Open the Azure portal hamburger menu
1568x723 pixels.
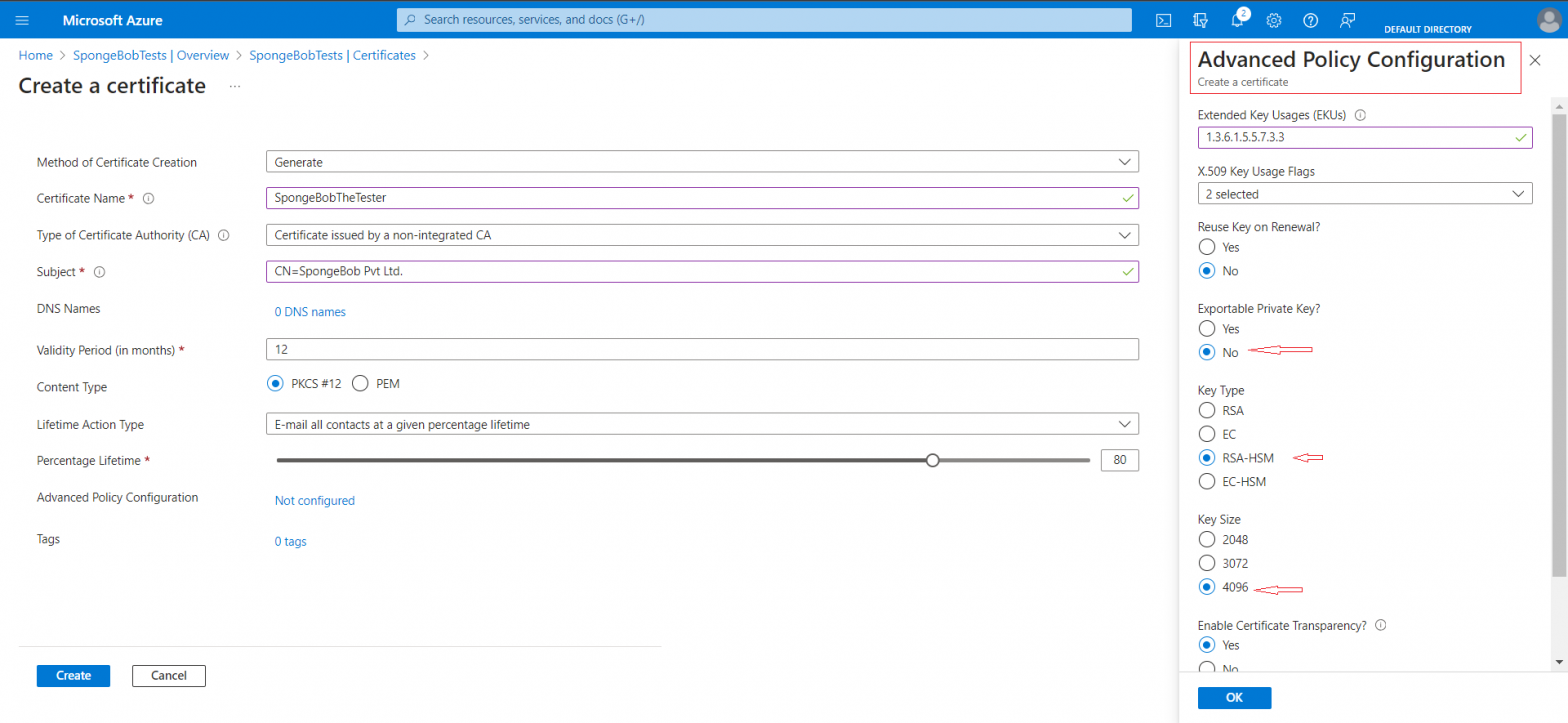pos(23,20)
